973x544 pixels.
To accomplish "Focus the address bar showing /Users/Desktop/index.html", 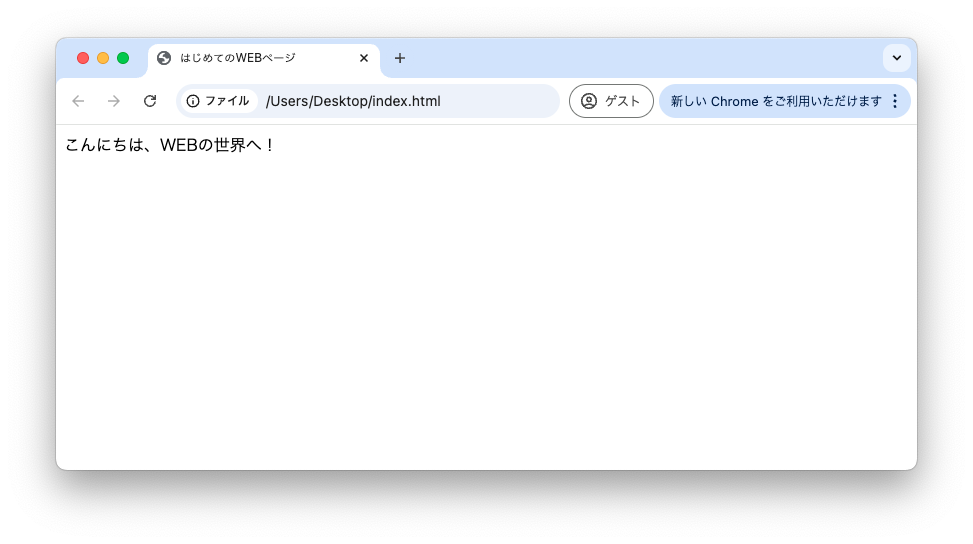I will click(x=400, y=101).
